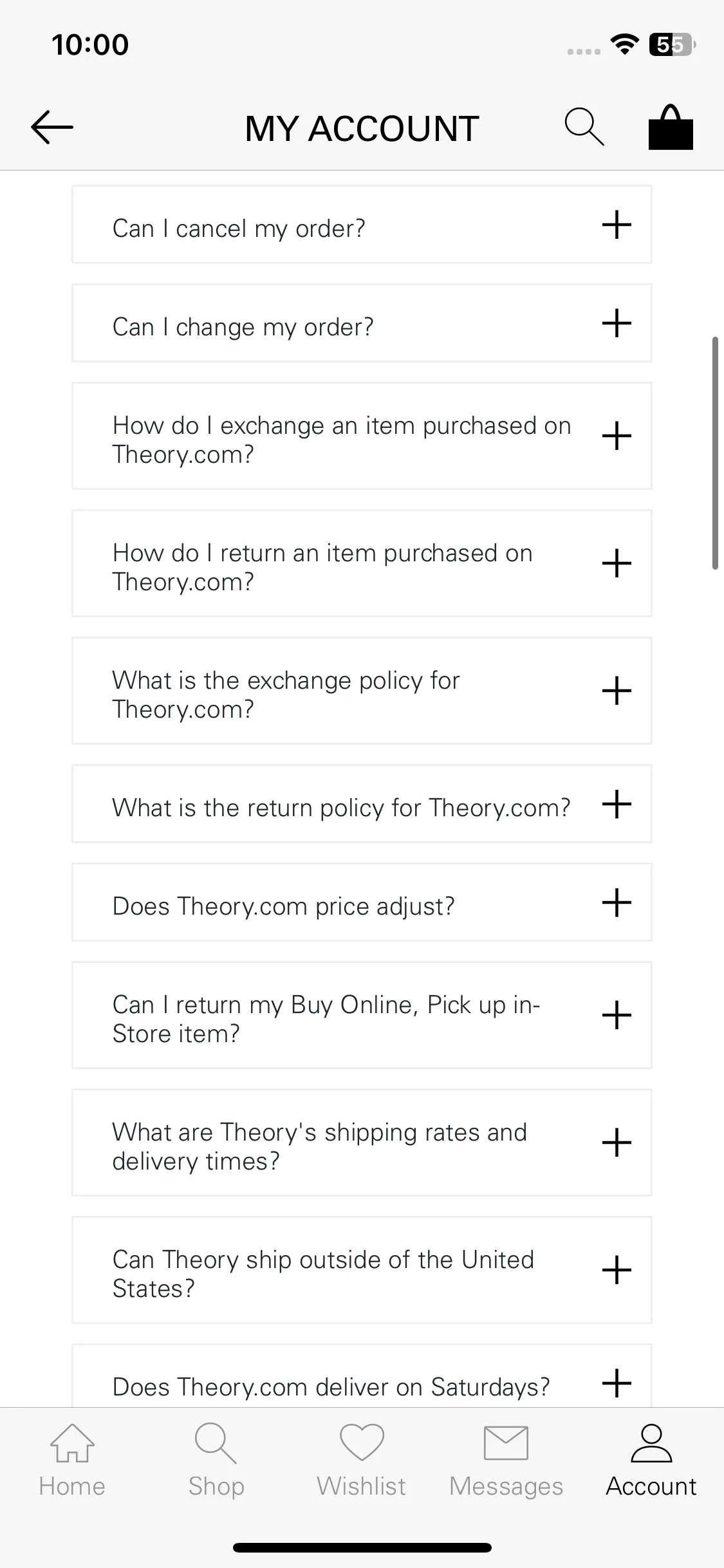724x1568 pixels.
Task: Expand "Can I change my order?" question
Action: click(x=362, y=323)
